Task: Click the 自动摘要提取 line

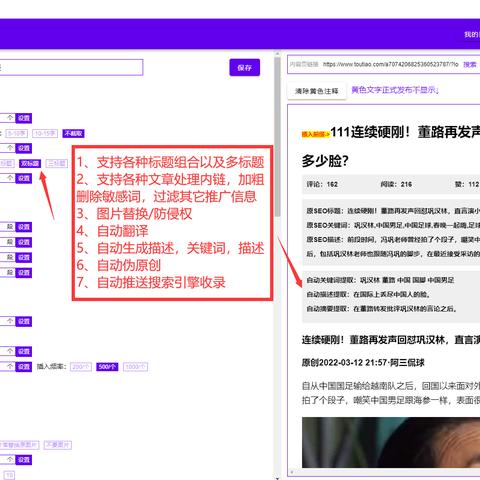Action: 381,309
